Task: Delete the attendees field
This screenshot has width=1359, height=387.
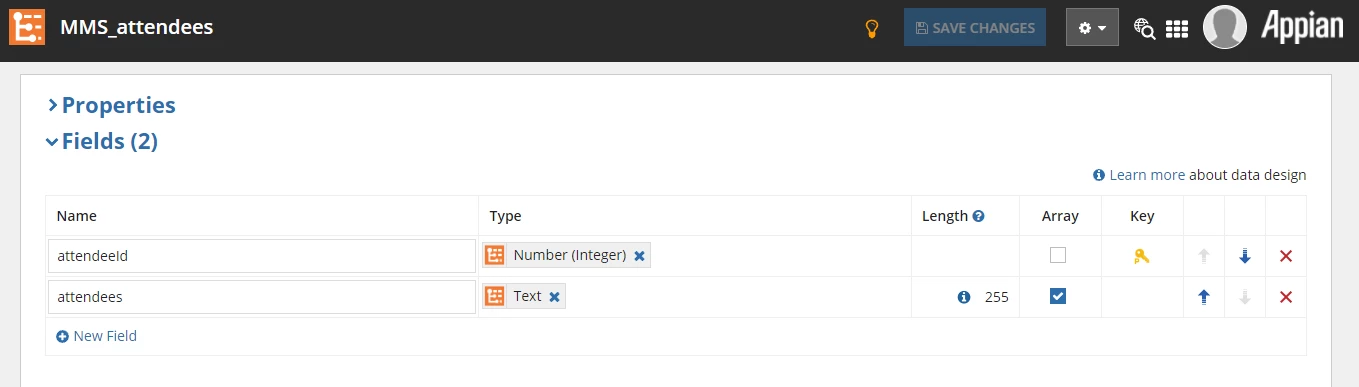Action: click(1286, 297)
